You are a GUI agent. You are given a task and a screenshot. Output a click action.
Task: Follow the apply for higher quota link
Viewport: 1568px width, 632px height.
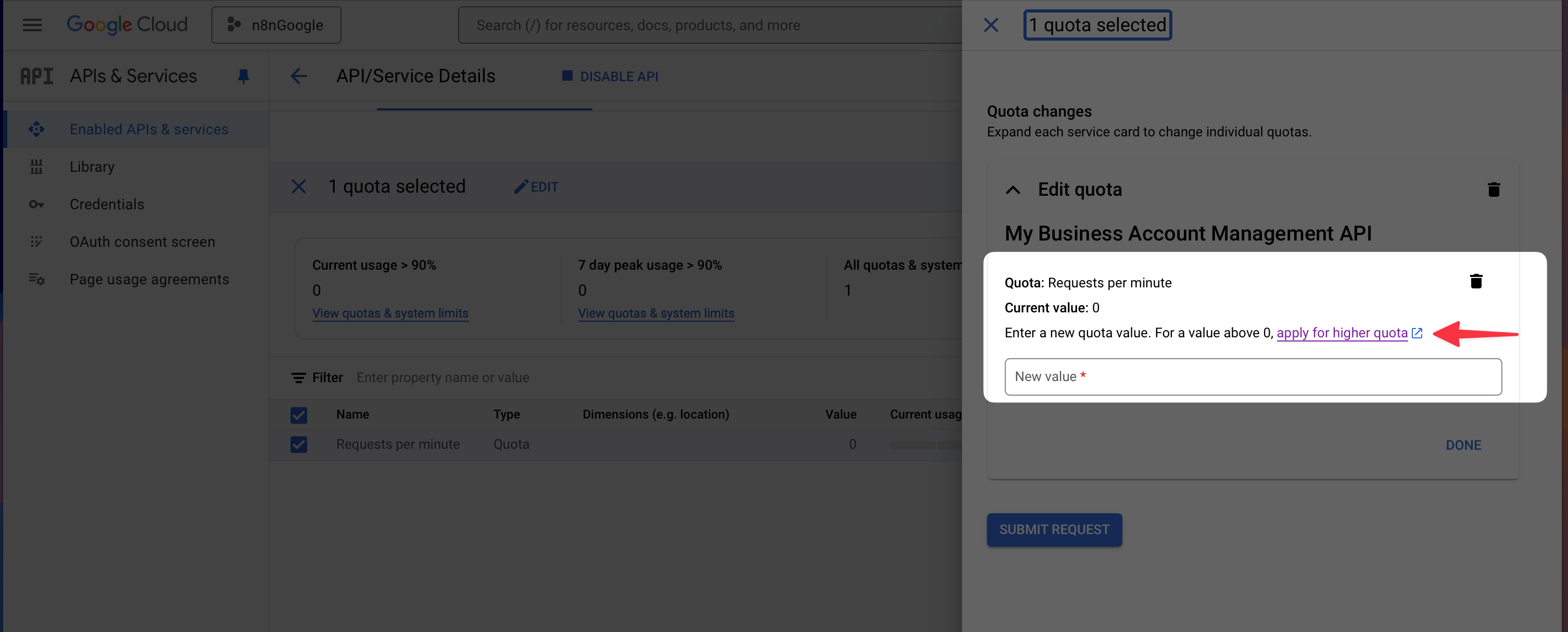coord(1341,333)
